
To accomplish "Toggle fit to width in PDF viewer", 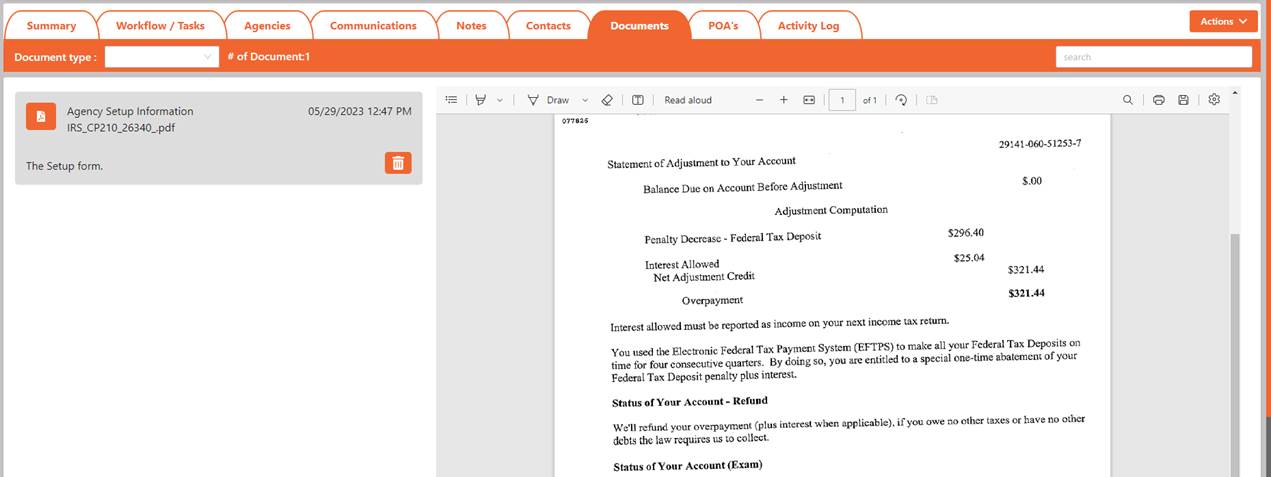I will click(x=810, y=100).
